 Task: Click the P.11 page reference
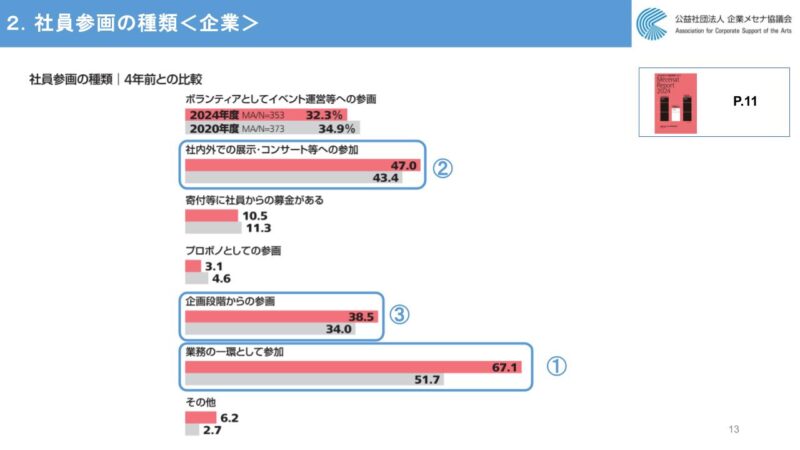[x=744, y=102]
